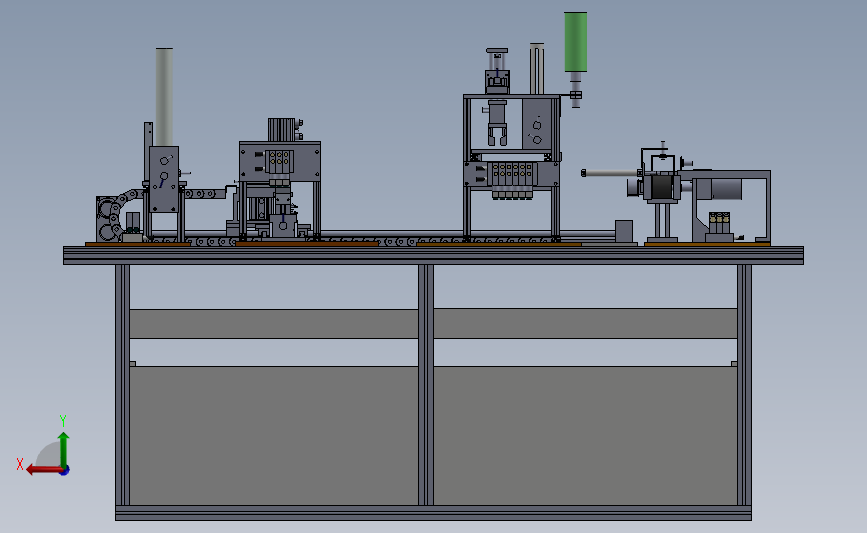Viewport: 867px width, 533px height.
Task: Click the bottom base rail of the table frame
Action: [x=433, y=513]
